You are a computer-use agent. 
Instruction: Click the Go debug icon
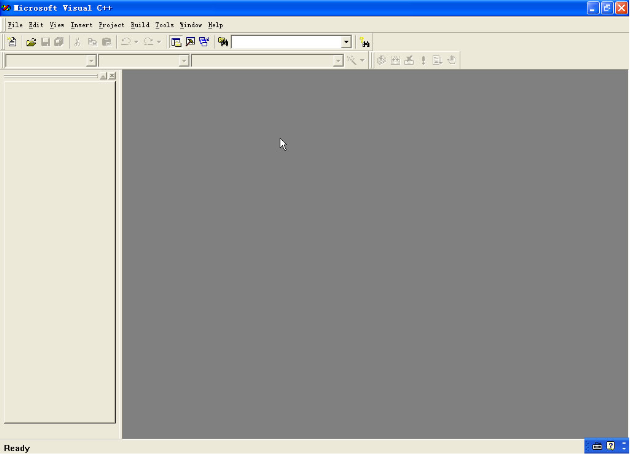[x=437, y=60]
